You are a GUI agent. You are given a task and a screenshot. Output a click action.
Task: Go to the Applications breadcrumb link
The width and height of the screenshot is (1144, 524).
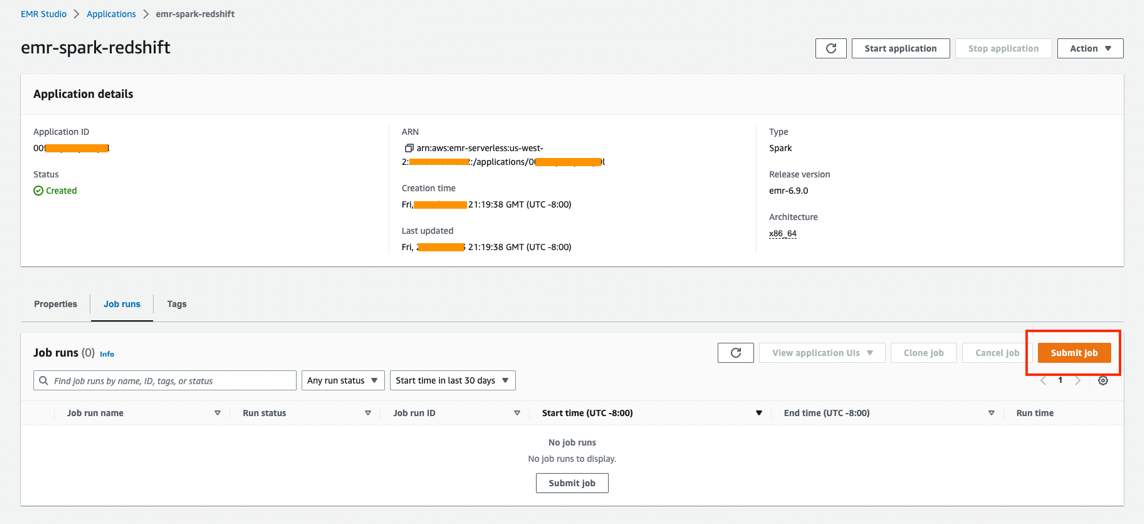111,14
